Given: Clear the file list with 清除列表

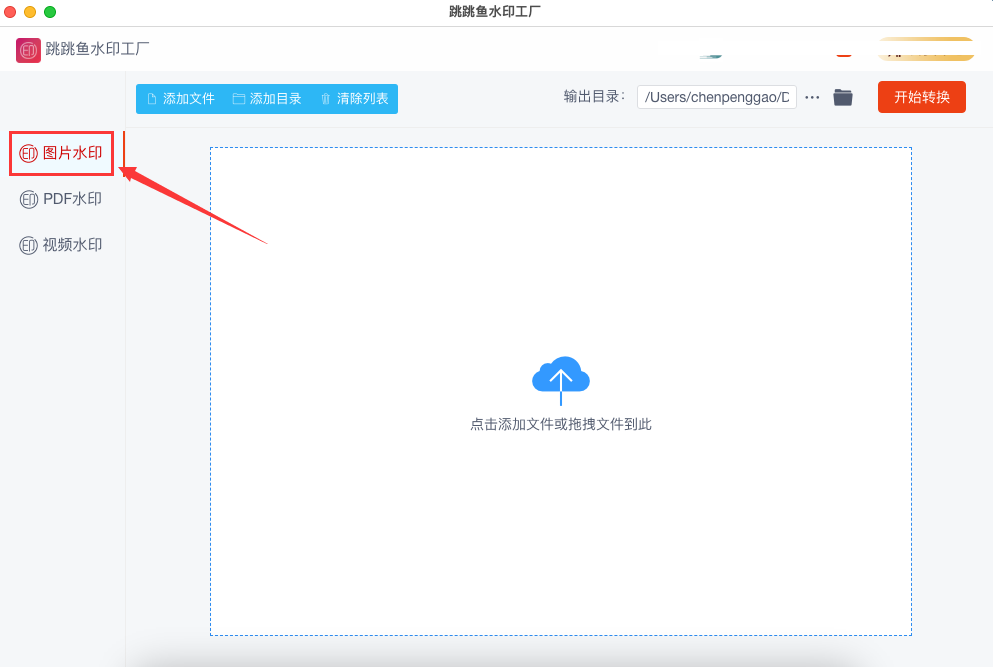Looking at the screenshot, I should (x=354, y=99).
